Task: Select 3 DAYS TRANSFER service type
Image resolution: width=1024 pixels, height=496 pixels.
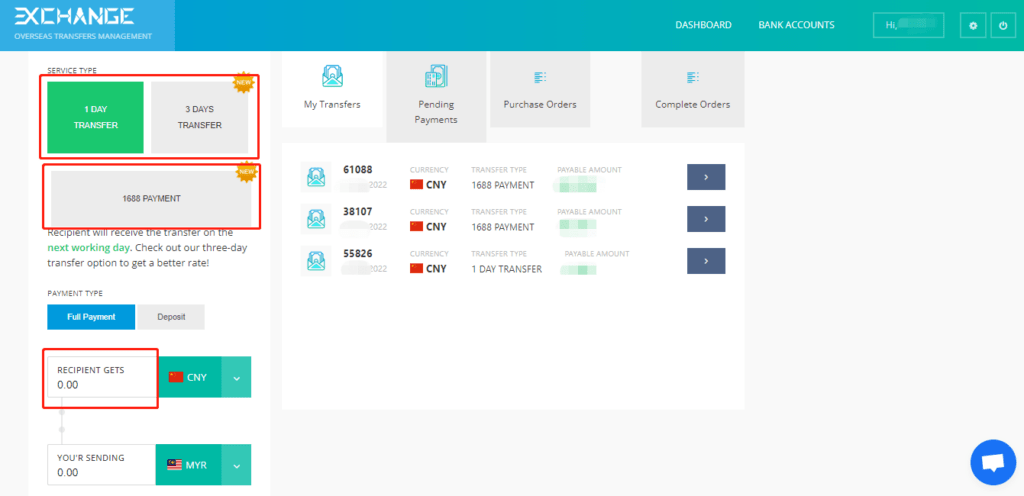Action: pos(200,117)
